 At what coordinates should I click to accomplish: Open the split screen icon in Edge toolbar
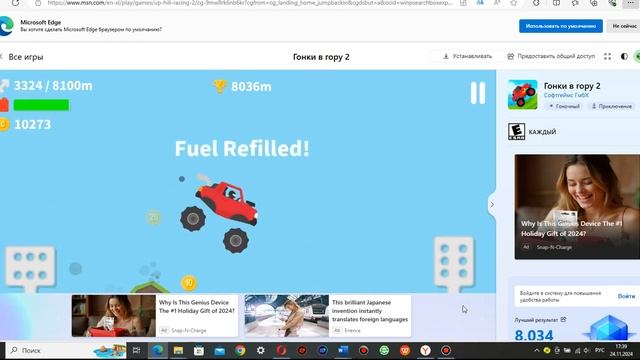click(x=556, y=3)
